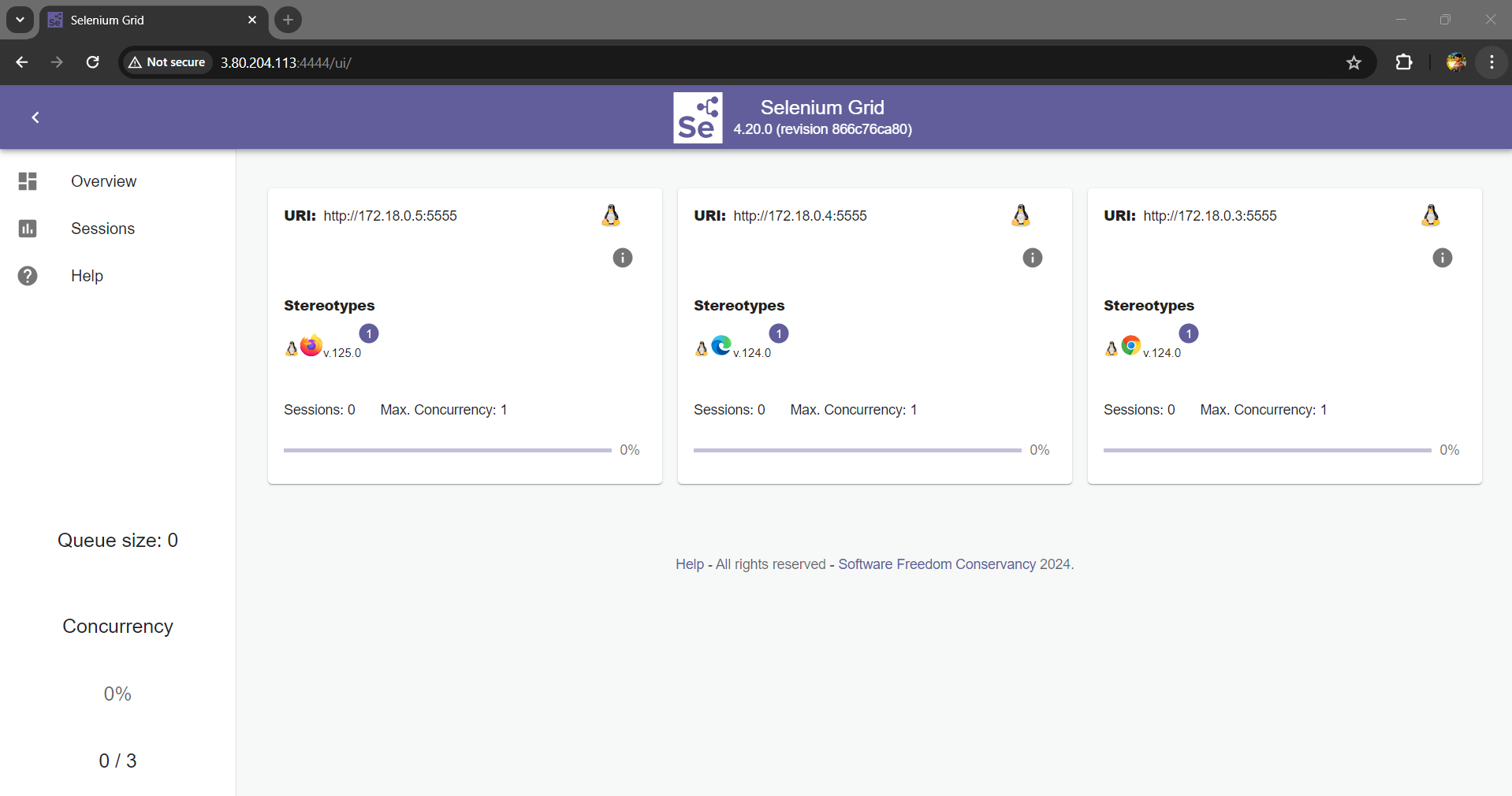Click the Queue size: 0 text
Viewport: 1512px width, 796px height.
point(117,541)
